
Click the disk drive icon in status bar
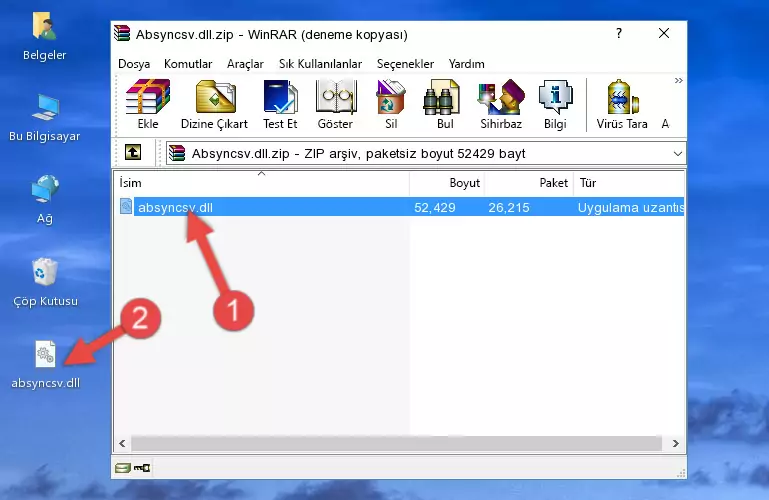pos(123,468)
